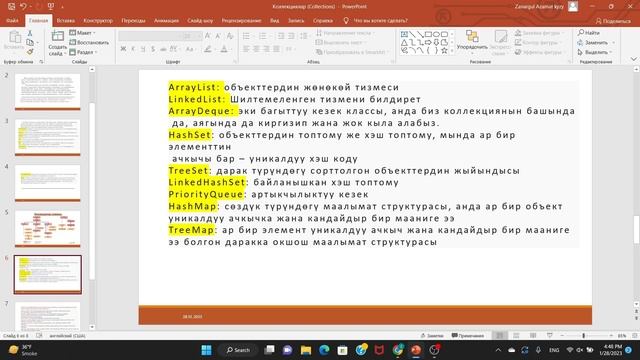Open the text highlight color picker
The height and width of the screenshot is (360, 640).
tap(209, 49)
